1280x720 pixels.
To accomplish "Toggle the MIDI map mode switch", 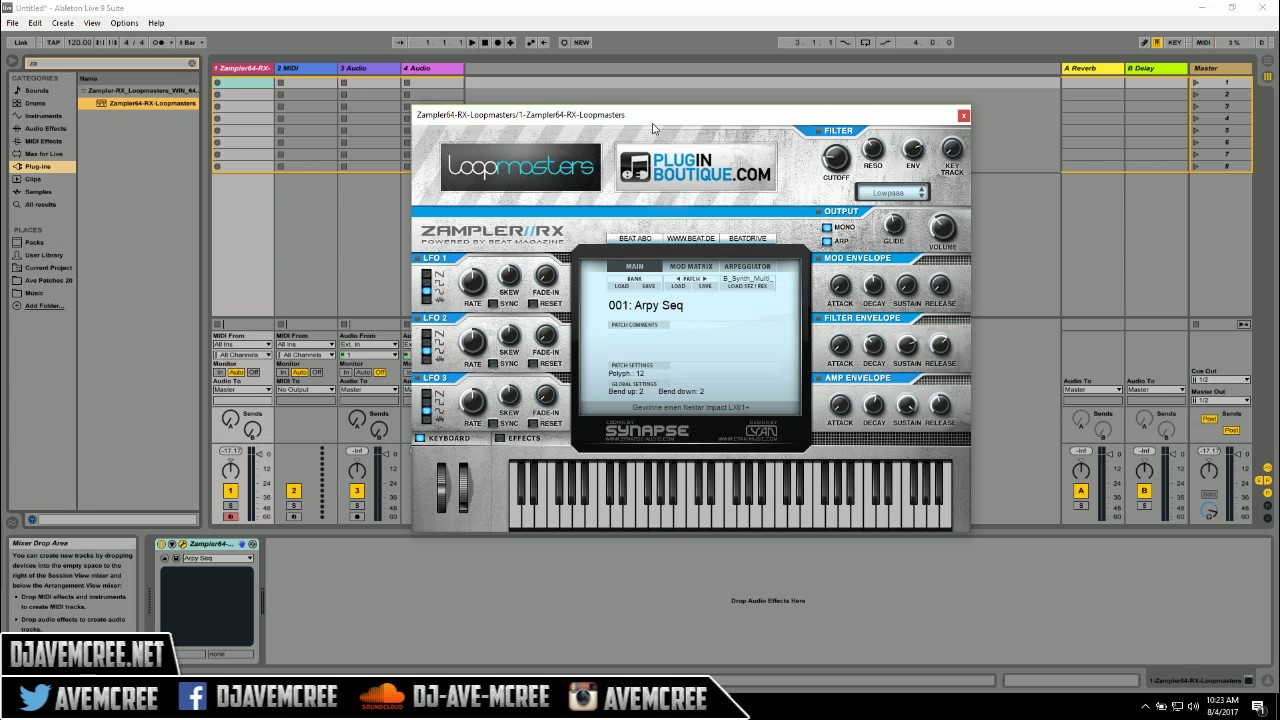I will pos(1203,43).
